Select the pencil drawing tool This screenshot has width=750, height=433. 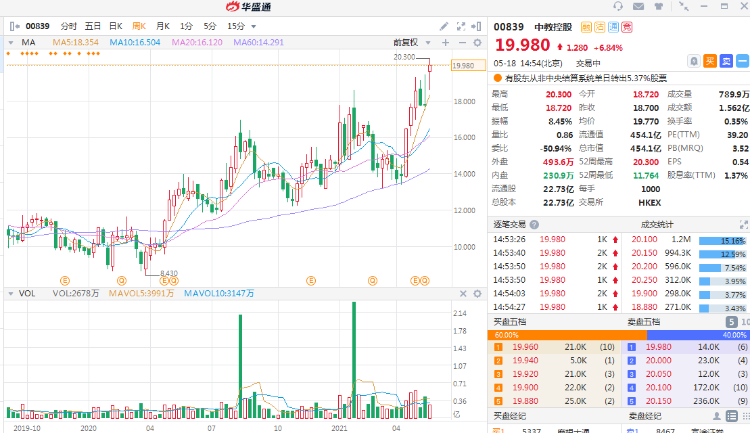coord(444,26)
